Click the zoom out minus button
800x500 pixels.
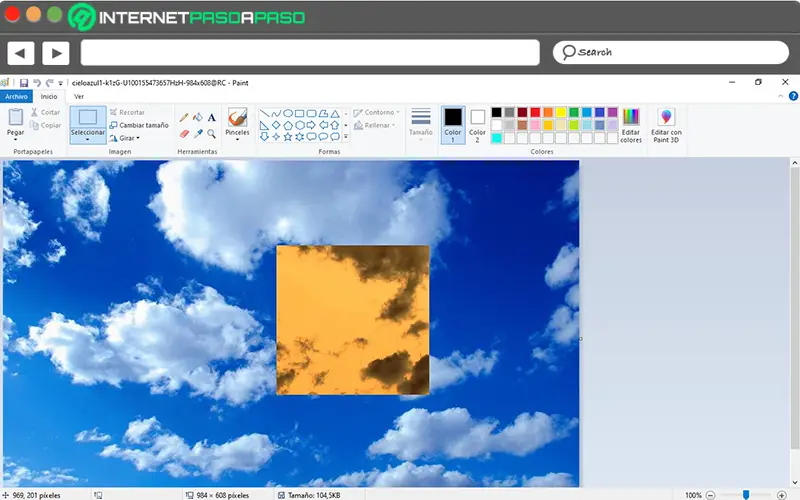point(710,495)
